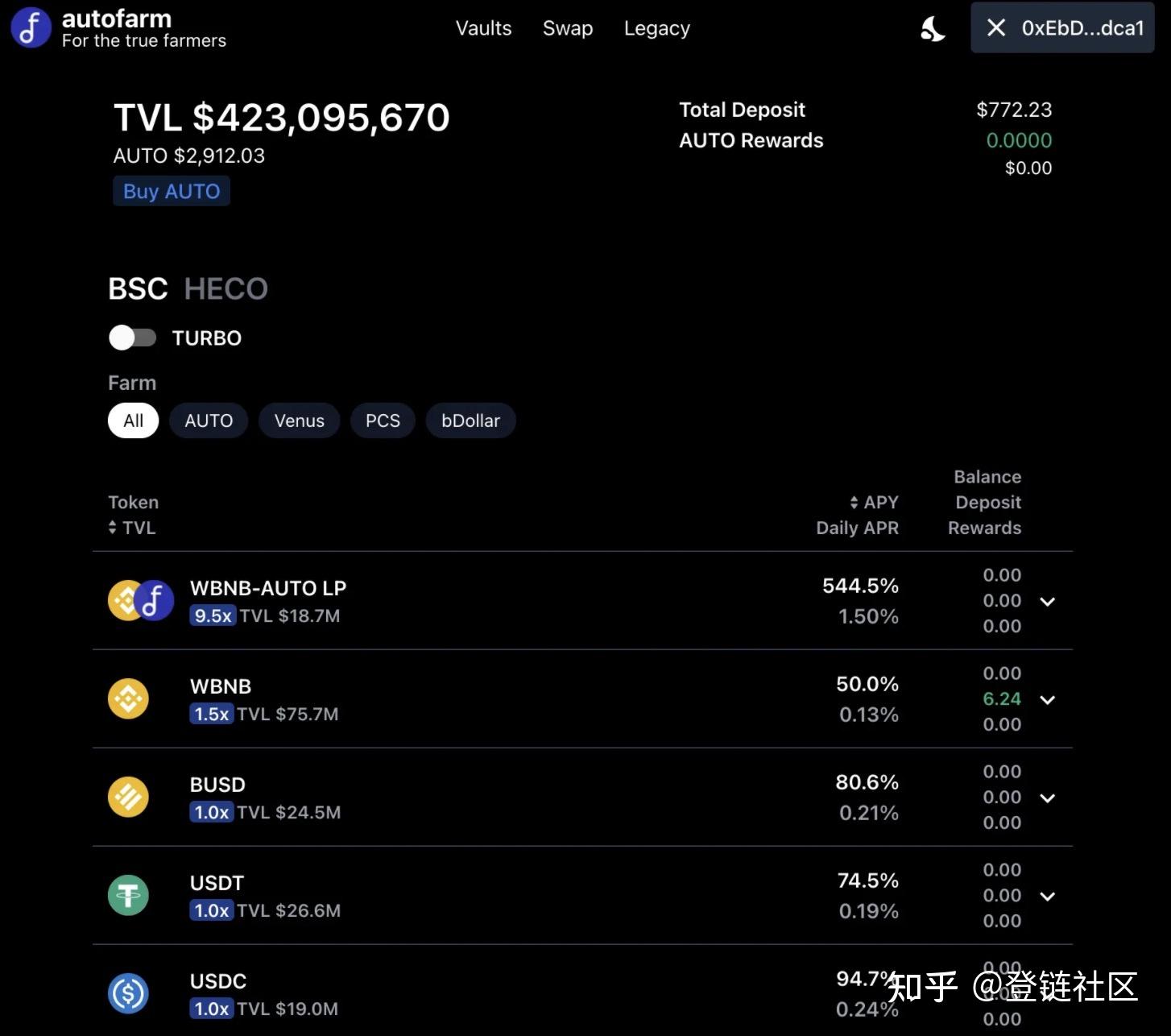Expand the USDT vault row
The height and width of the screenshot is (1036, 1171).
pos(1047,896)
